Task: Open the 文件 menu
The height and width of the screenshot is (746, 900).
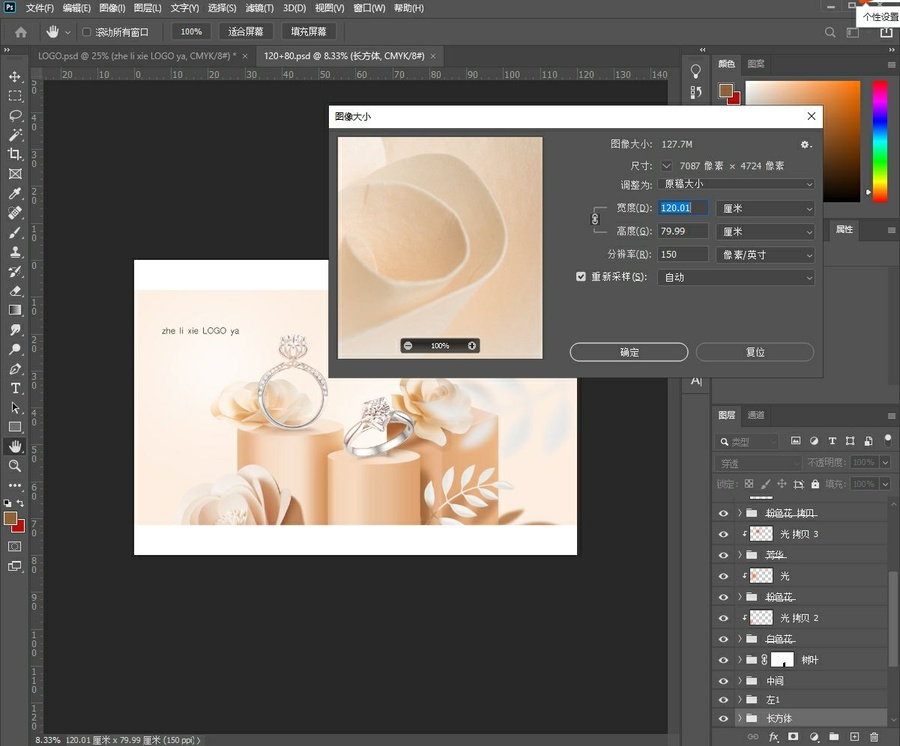Action: (40, 8)
